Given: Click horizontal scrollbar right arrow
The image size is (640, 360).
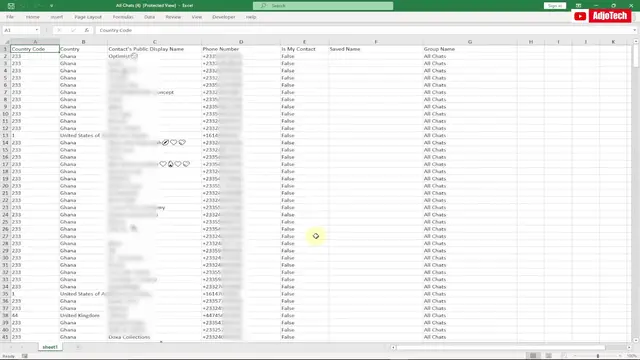Looking at the screenshot, I should coord(629,347).
